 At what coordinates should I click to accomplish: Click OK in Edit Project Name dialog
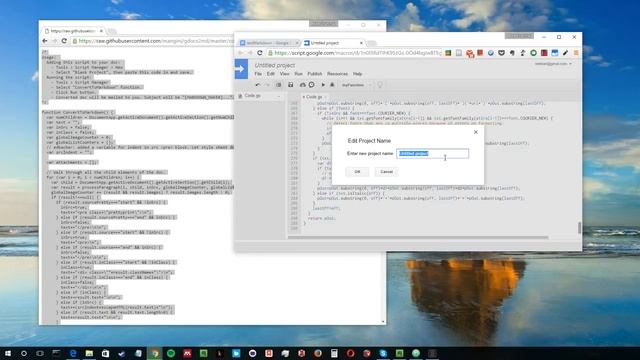click(357, 172)
